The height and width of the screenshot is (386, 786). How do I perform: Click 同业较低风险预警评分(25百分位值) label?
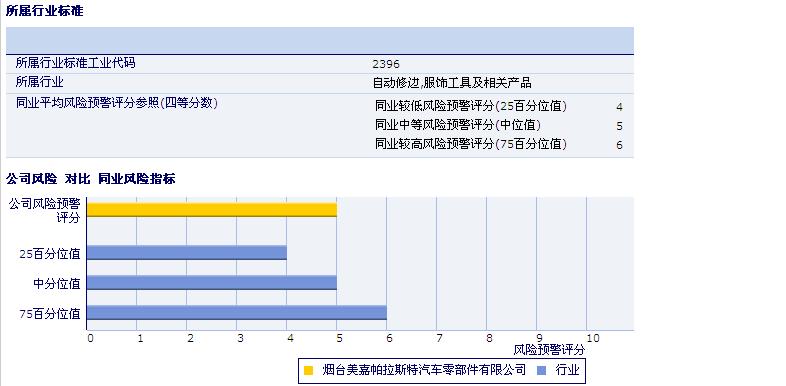point(471,106)
